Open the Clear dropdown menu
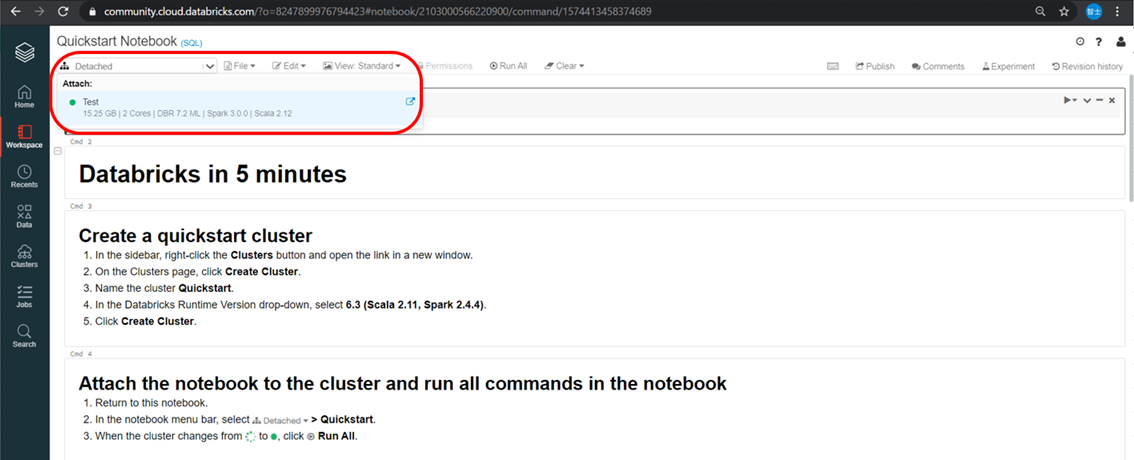The width and height of the screenshot is (1134, 460). click(x=564, y=66)
